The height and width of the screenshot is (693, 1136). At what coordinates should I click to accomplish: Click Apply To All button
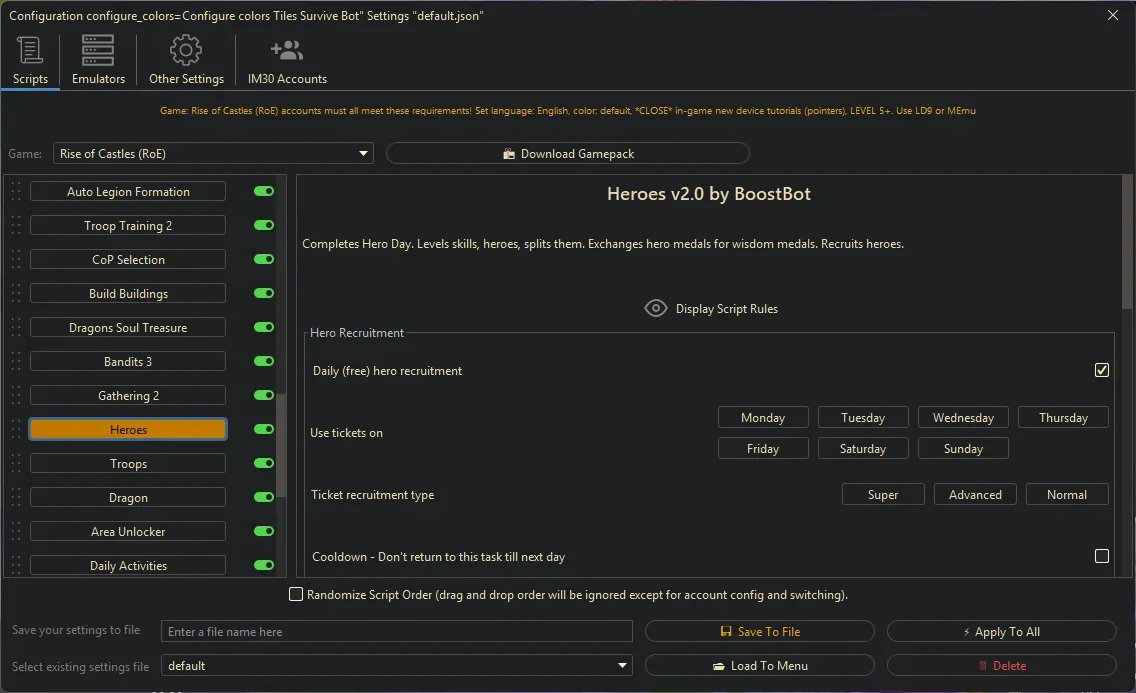(x=1001, y=631)
